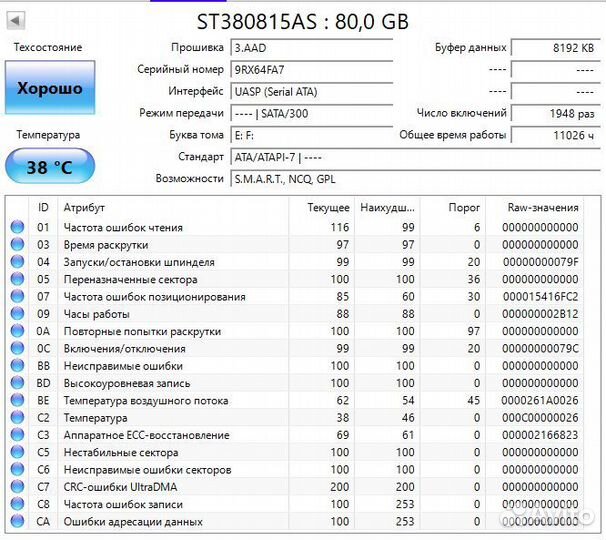The height and width of the screenshot is (540, 606).
Task: Select the row Переназначенные сектора
Action: pyautogui.click(x=294, y=279)
